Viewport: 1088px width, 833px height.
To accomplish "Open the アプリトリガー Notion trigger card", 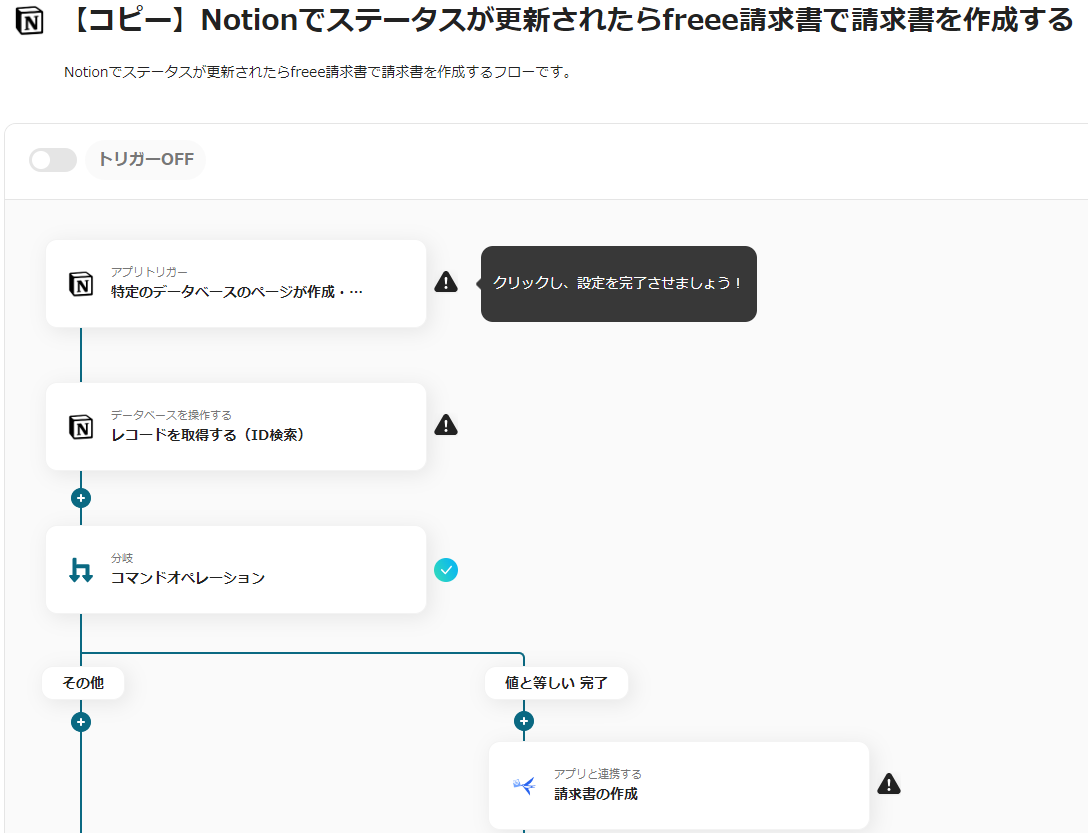I will click(236, 283).
